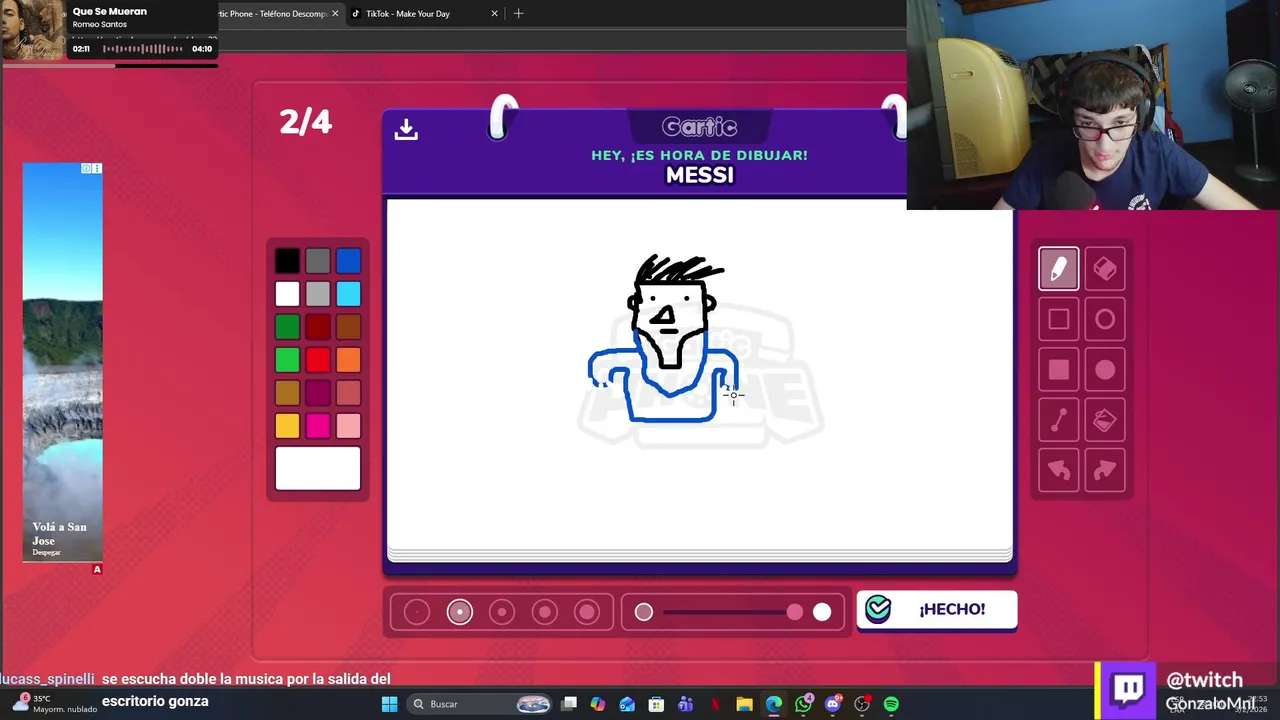
Task: Activate the paint bucket fill tool
Action: (x=1105, y=421)
